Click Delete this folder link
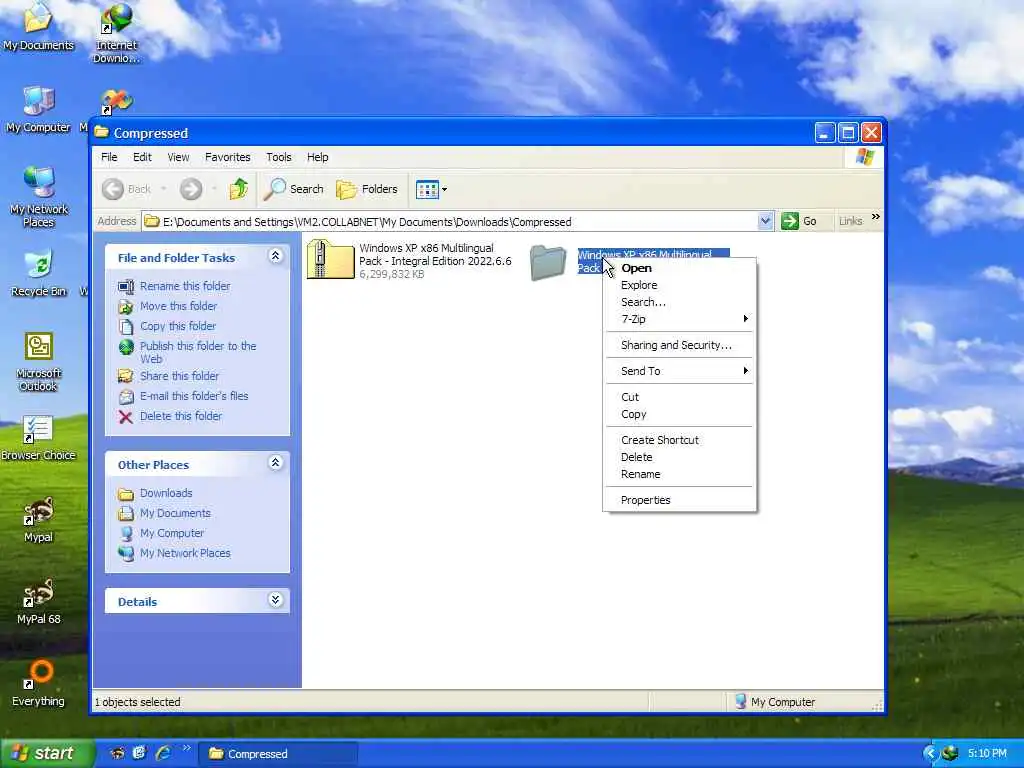 coord(181,416)
